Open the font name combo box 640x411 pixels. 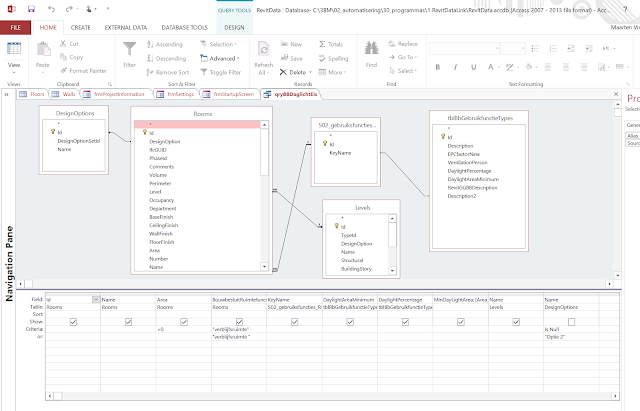click(464, 49)
